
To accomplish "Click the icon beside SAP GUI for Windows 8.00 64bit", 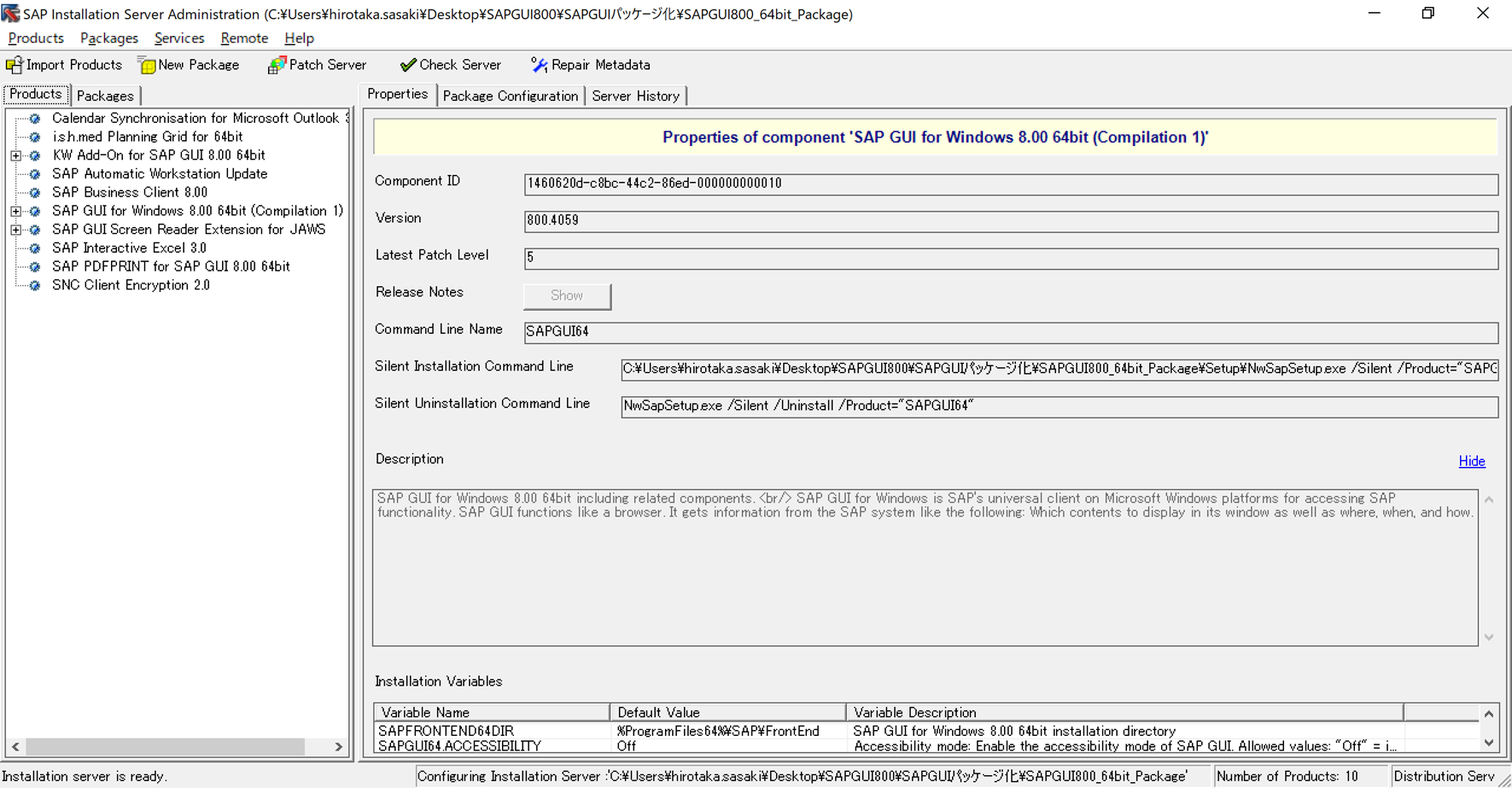I will 35,211.
